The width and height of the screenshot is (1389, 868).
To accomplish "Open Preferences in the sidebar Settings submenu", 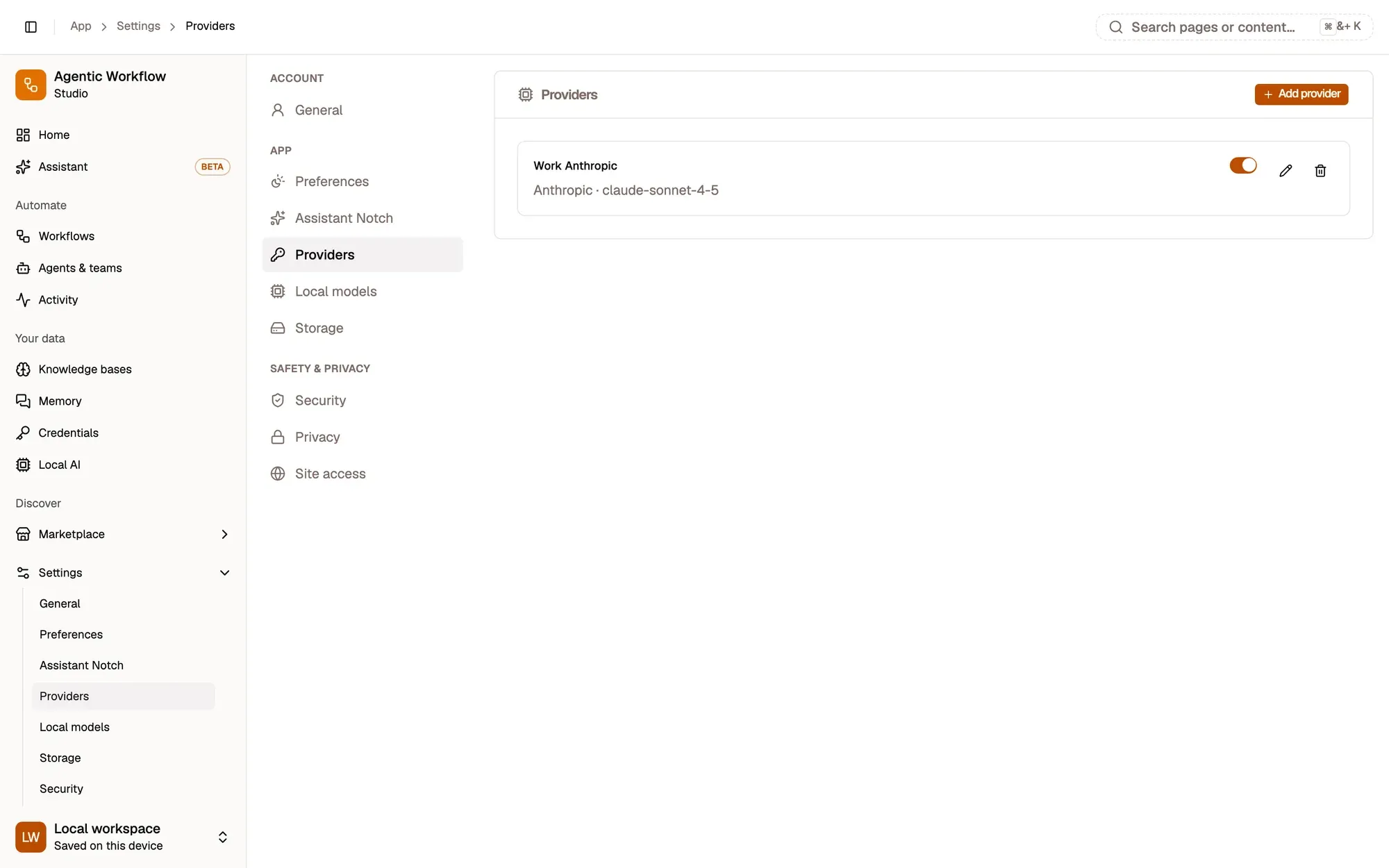I will click(123, 635).
